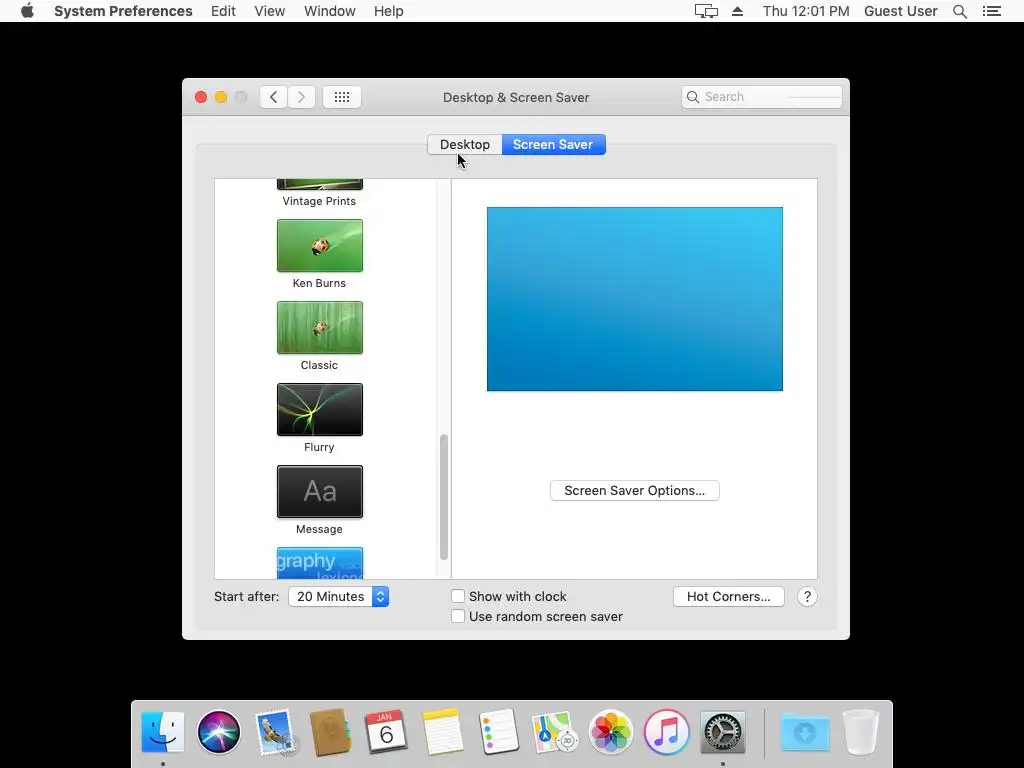
Task: Open Notification Center in menu bar
Action: [x=991, y=11]
